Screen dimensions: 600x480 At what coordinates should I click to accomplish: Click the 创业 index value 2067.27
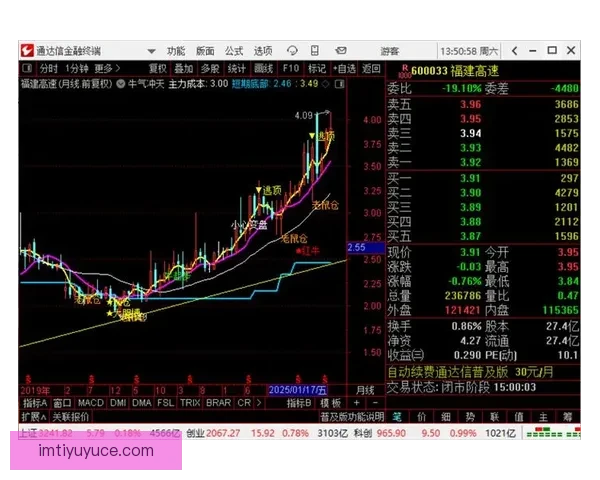click(223, 433)
